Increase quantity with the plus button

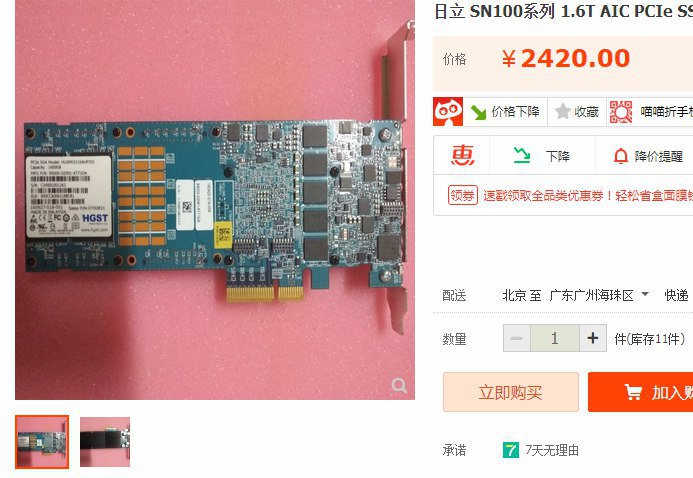point(593,338)
